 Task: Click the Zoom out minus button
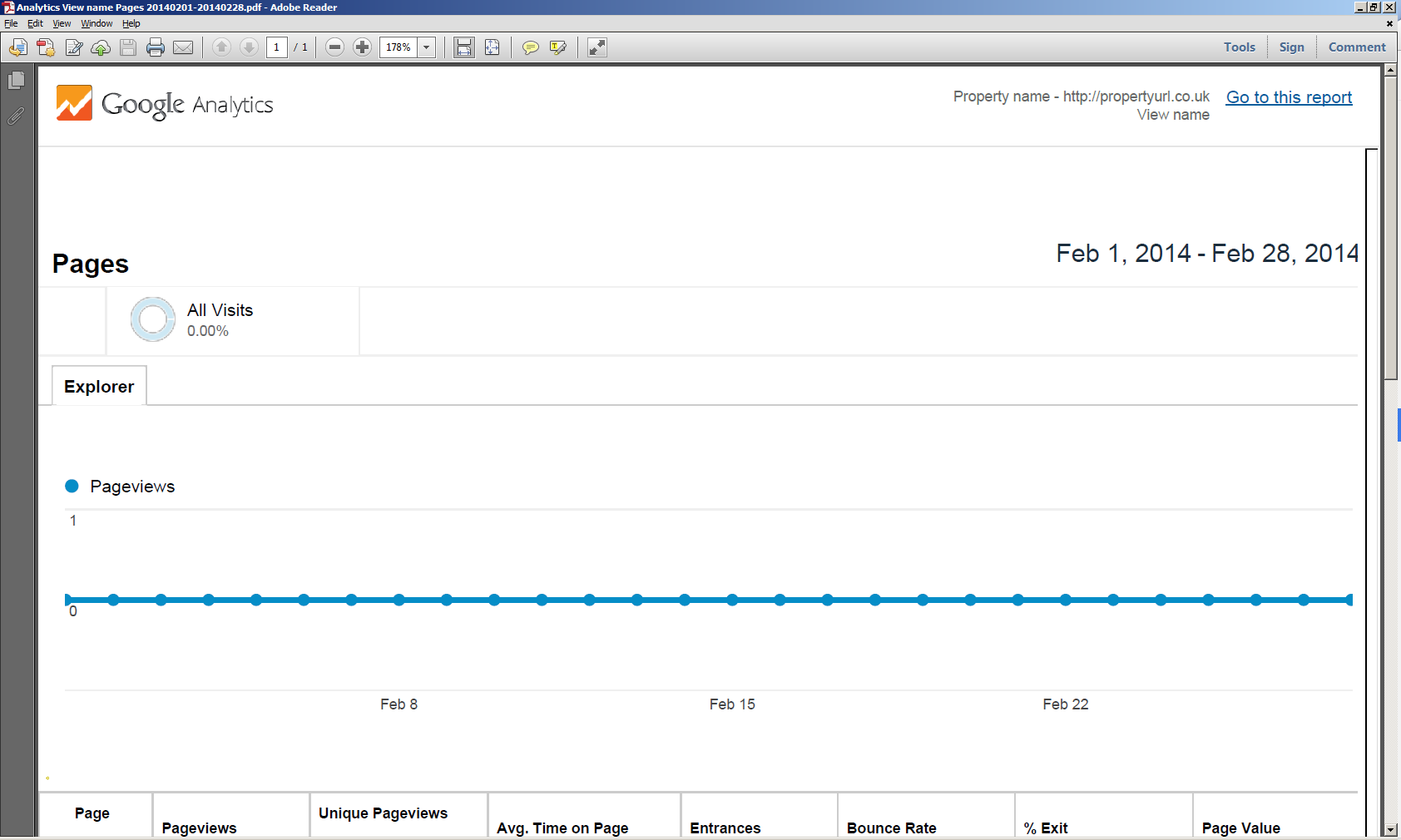334,47
